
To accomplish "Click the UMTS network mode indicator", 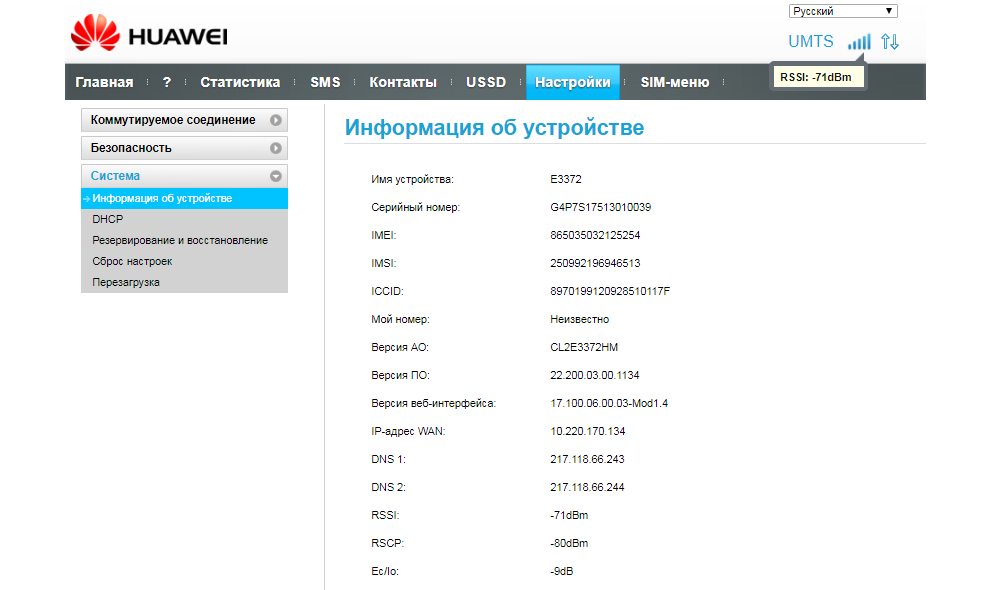I will (x=812, y=42).
